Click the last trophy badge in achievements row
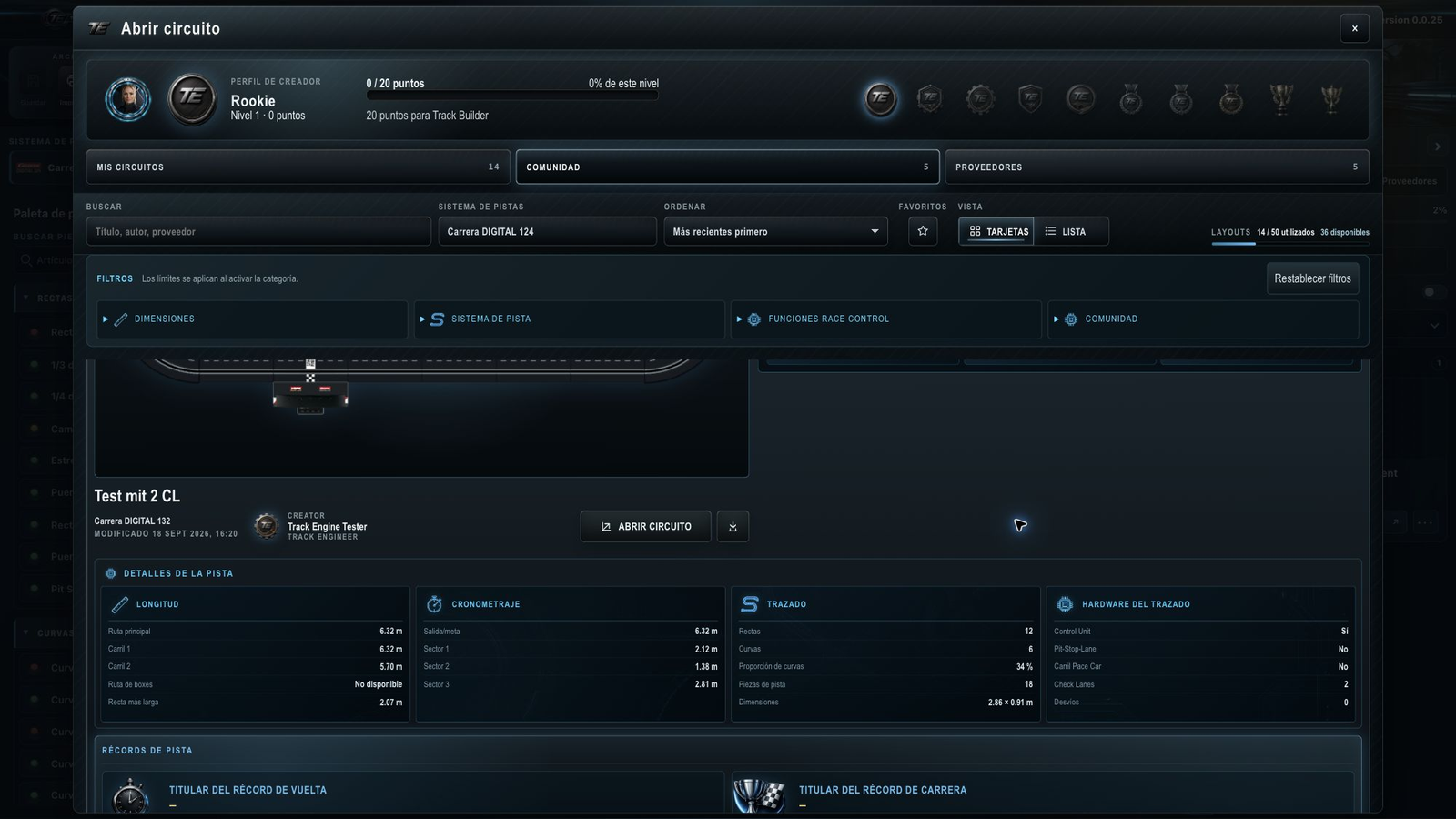The image size is (1456, 819). point(1331,98)
